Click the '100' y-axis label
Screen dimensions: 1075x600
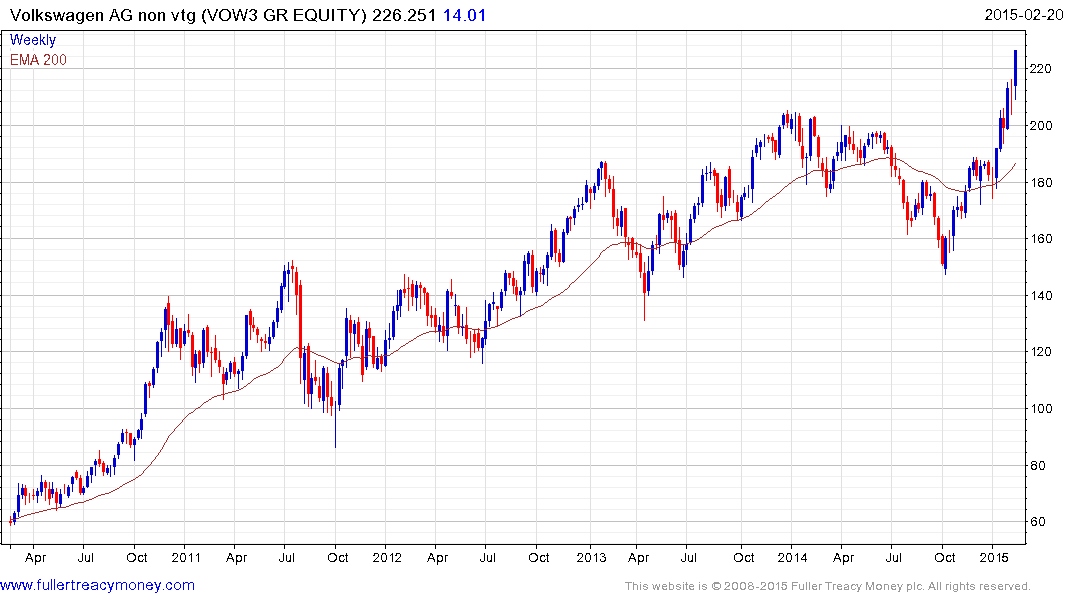[x=1041, y=409]
